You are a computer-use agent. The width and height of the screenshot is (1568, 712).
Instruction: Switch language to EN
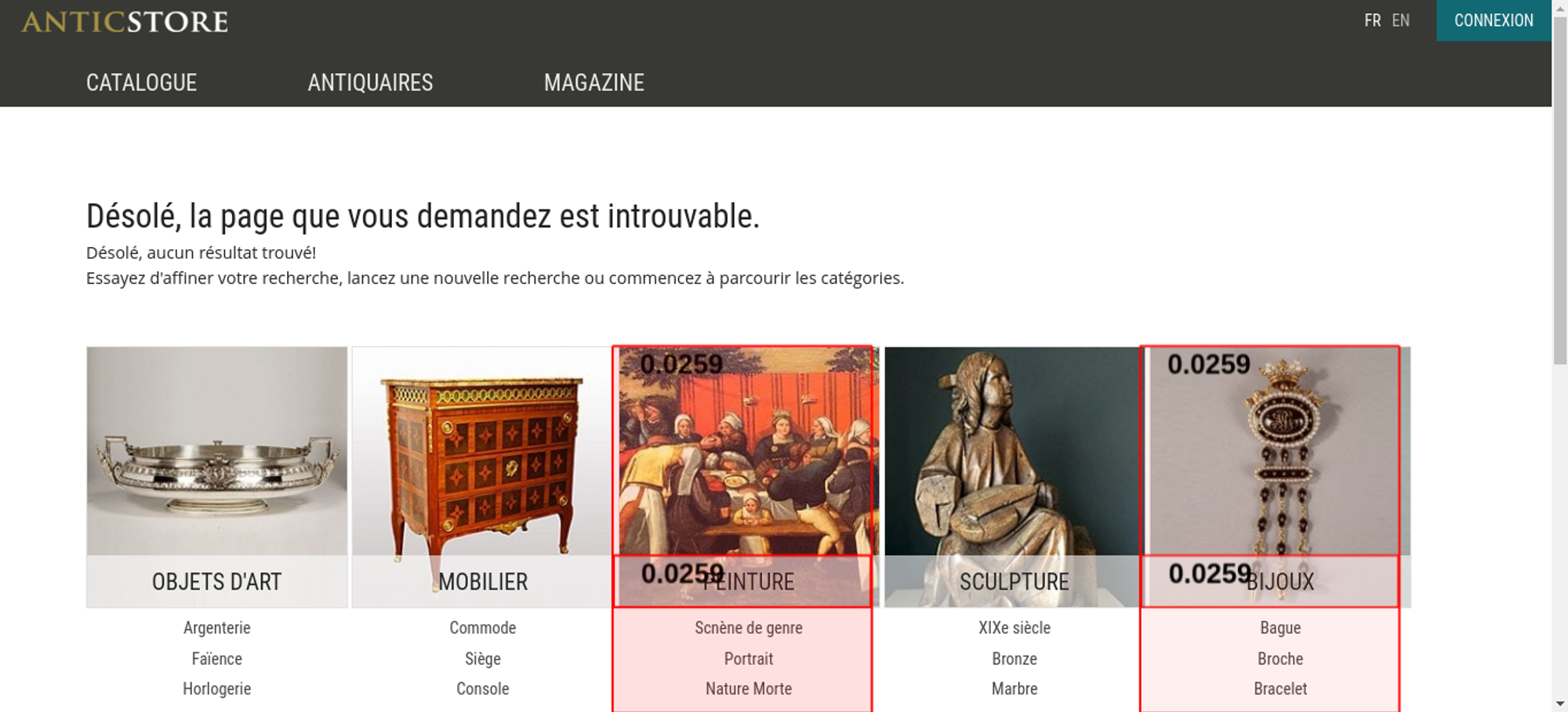pyautogui.click(x=1401, y=20)
